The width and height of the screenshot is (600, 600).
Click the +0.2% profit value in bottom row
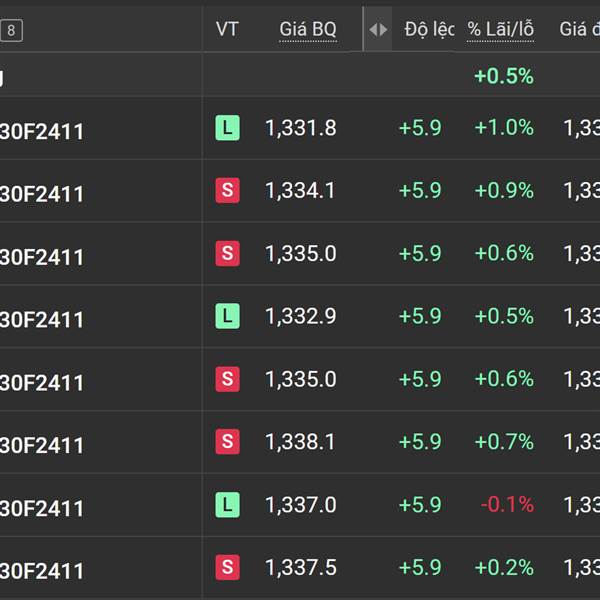pyautogui.click(x=504, y=567)
